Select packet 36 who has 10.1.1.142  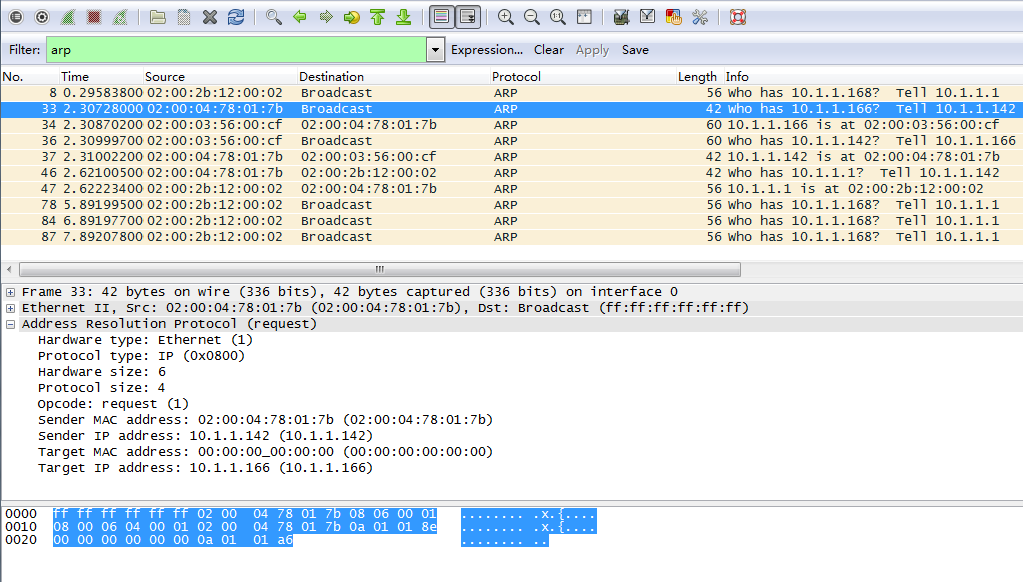point(512,141)
